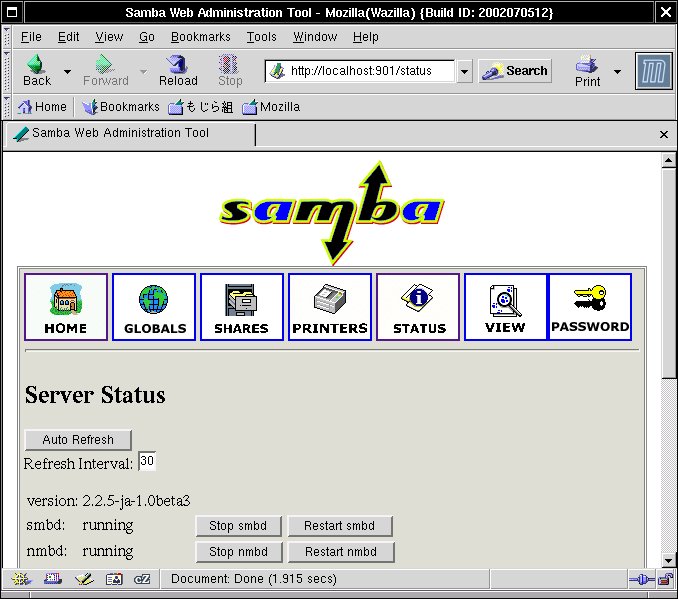Close the current browser tab

pyautogui.click(x=664, y=135)
